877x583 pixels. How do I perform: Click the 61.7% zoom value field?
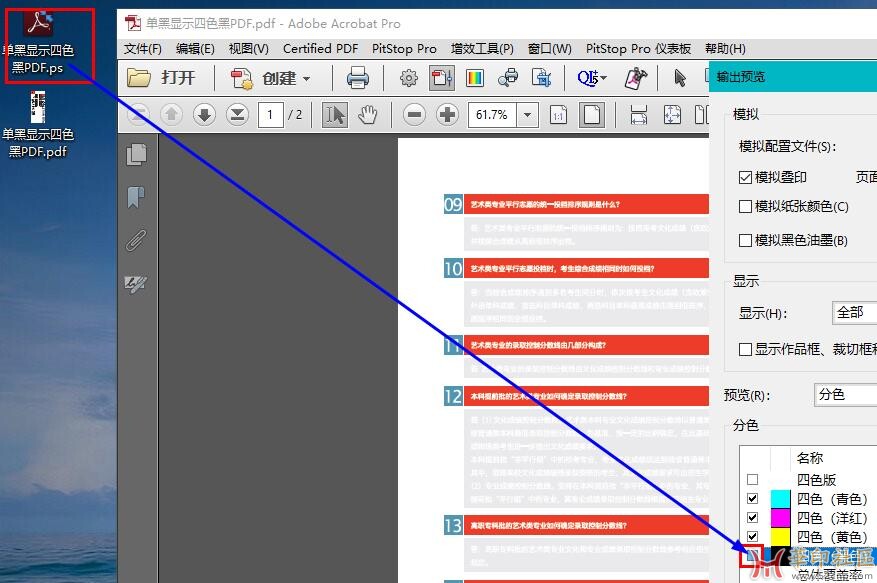pos(492,115)
